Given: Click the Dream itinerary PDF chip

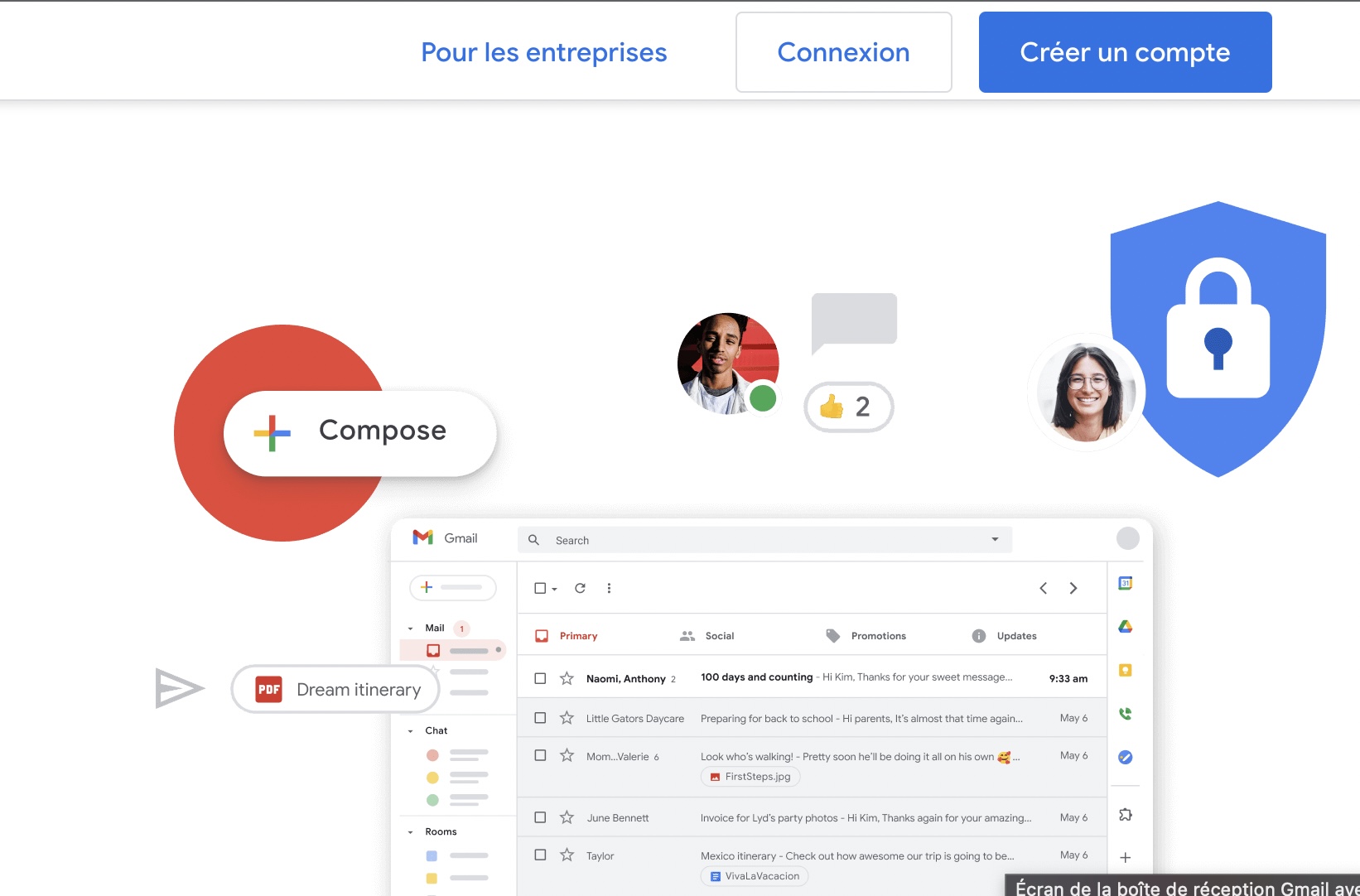Looking at the screenshot, I should click(335, 689).
